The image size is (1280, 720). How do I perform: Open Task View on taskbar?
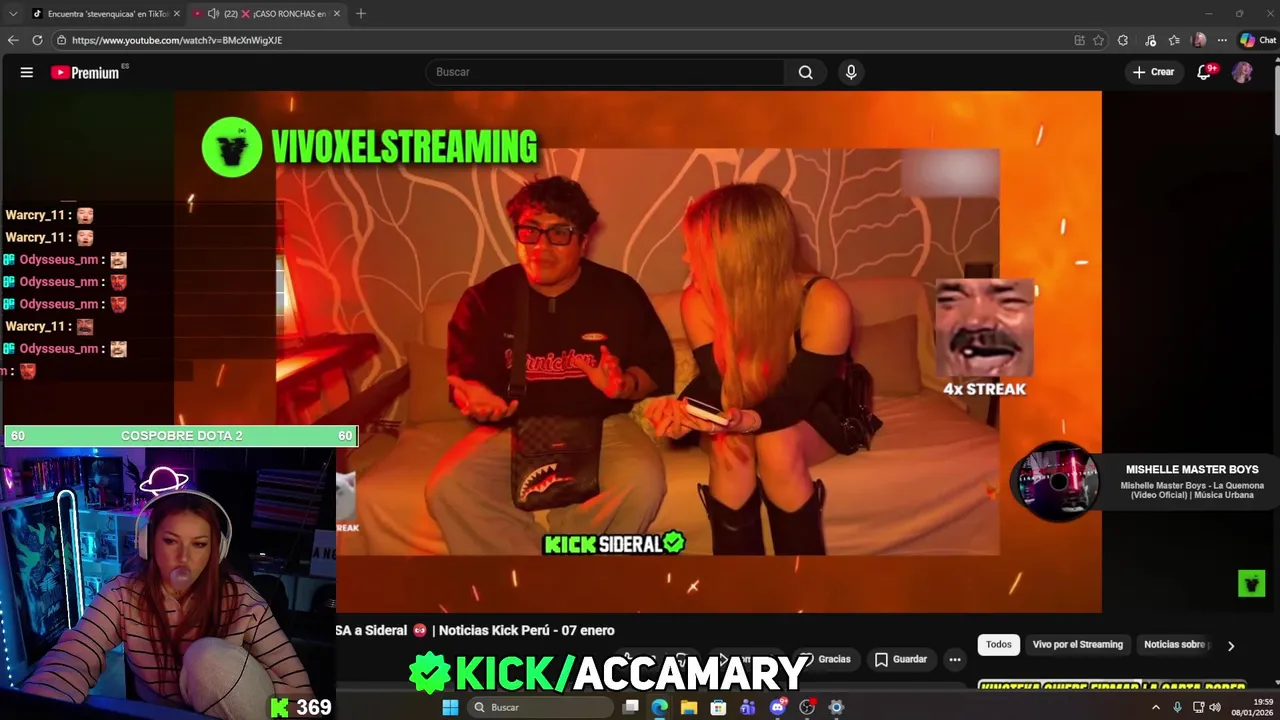pos(631,707)
